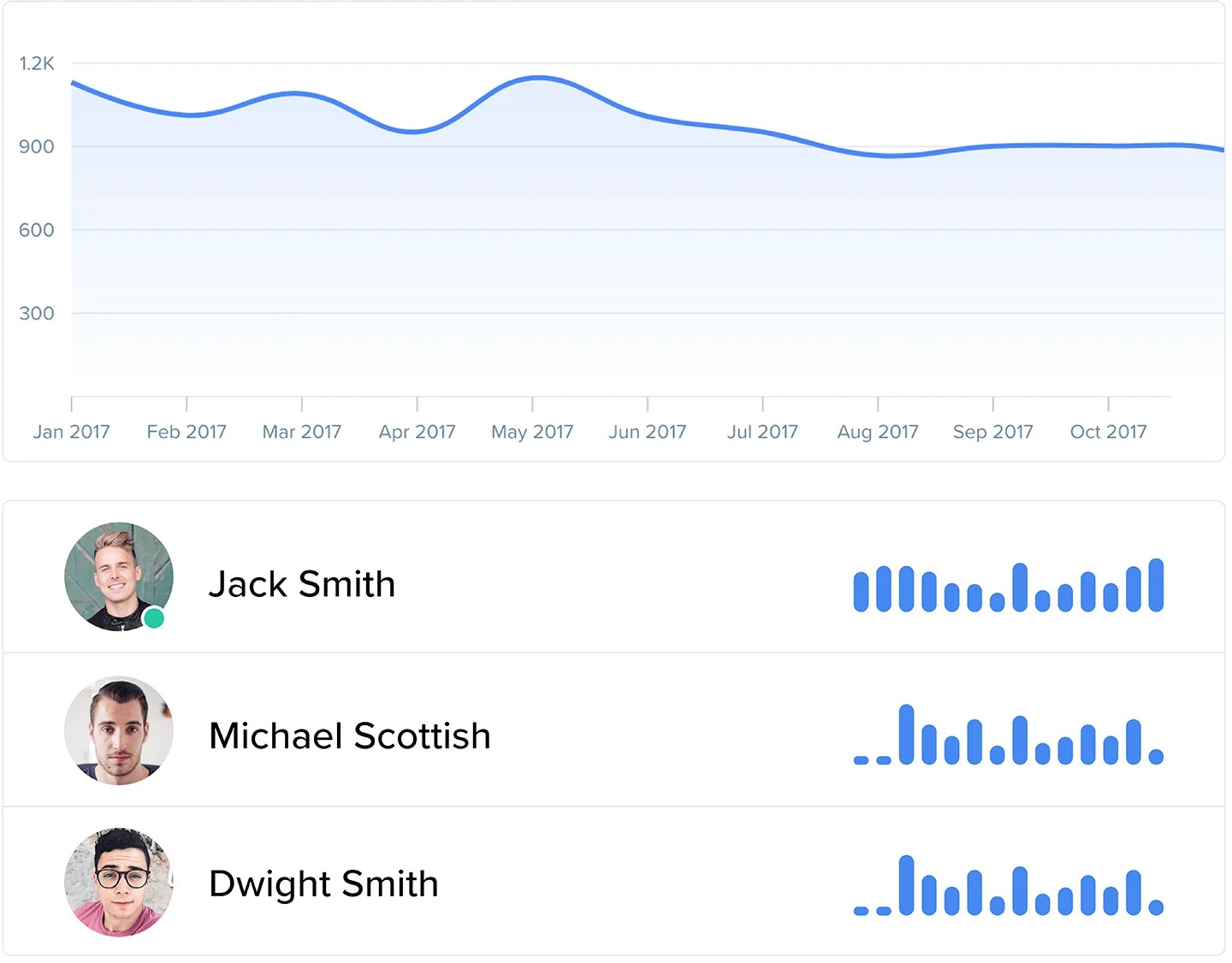Screen dimensions: 1232x963
Task: Click the 1.2K y-axis label
Action: point(37,63)
